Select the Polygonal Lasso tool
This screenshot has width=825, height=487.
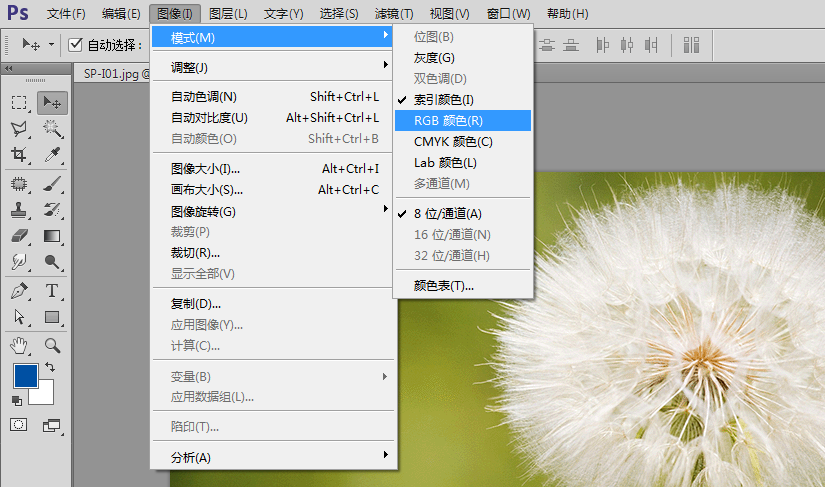coord(19,129)
